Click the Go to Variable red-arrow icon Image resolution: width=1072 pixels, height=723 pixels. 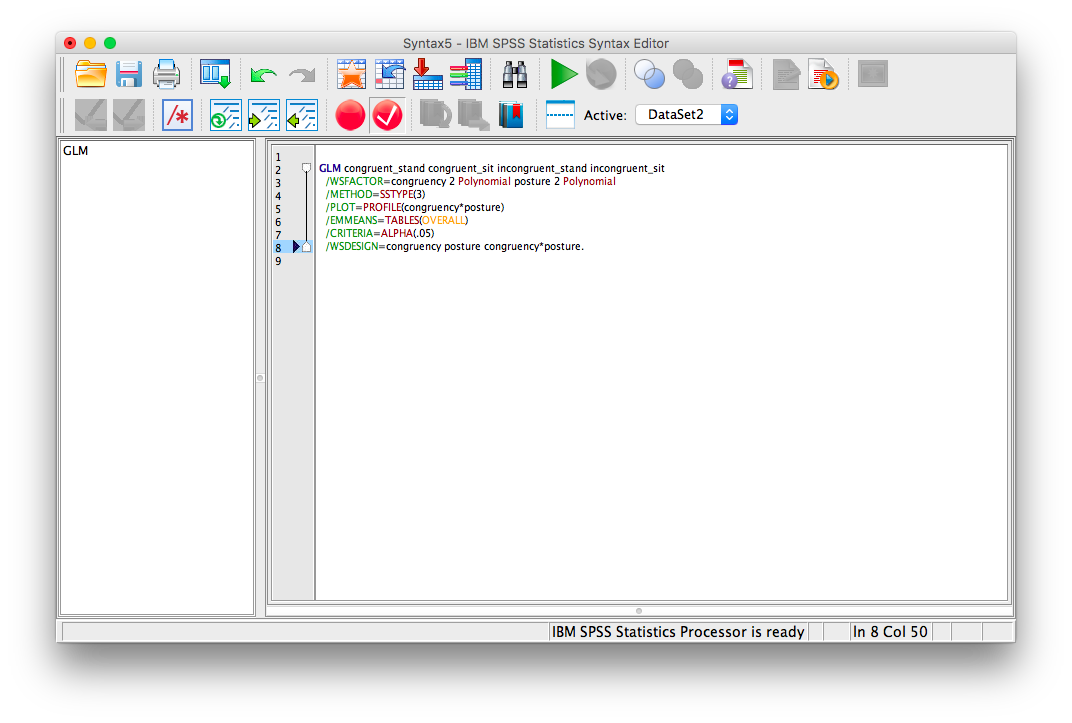click(427, 74)
